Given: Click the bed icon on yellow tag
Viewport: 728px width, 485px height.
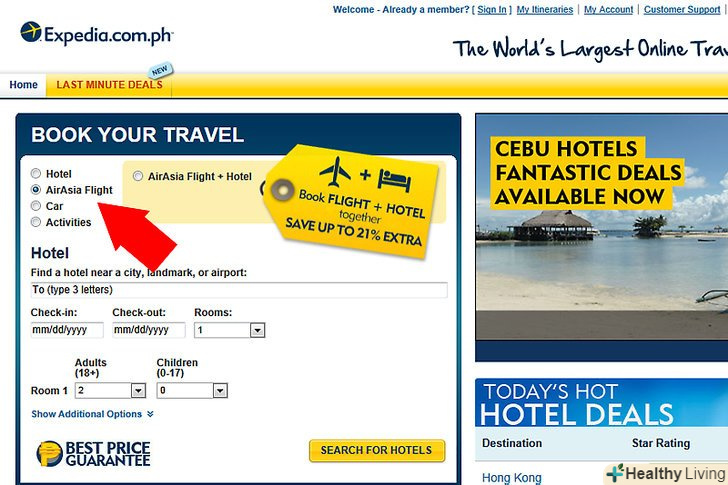Looking at the screenshot, I should (394, 180).
